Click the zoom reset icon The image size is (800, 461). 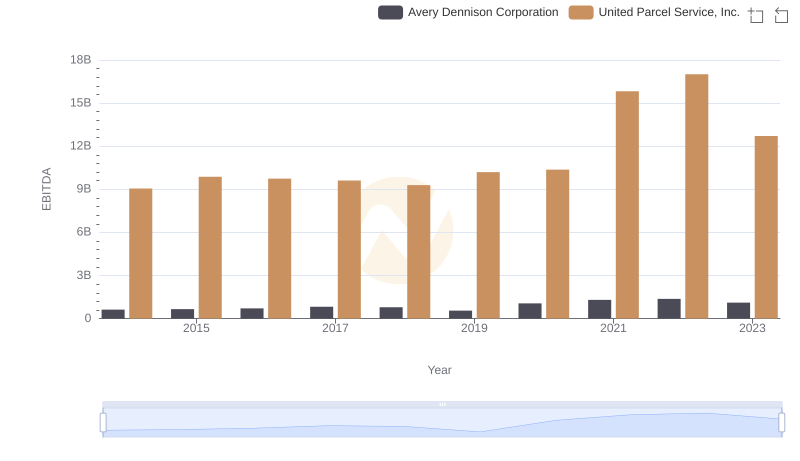781,15
